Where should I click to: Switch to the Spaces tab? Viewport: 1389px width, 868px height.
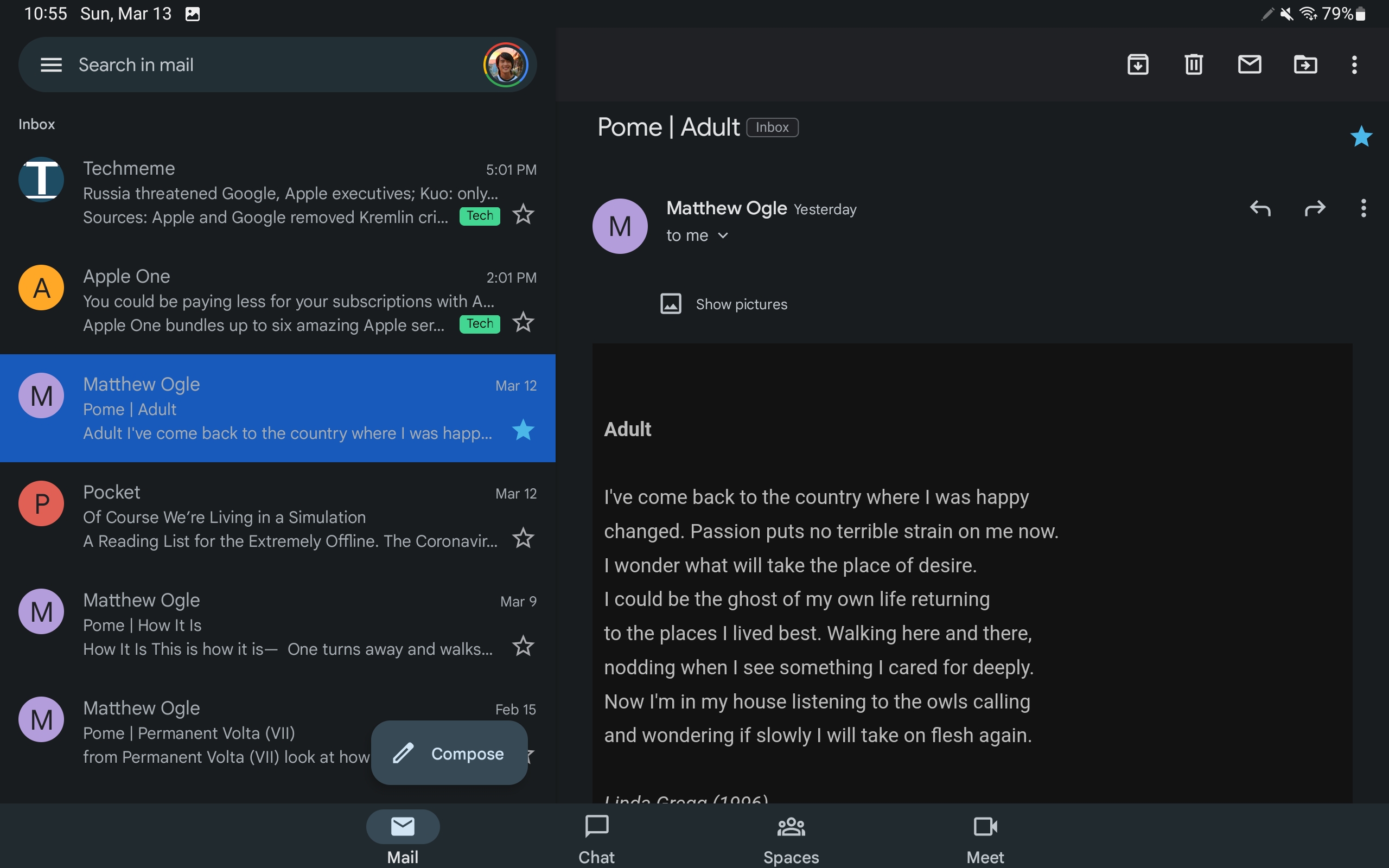(791, 838)
